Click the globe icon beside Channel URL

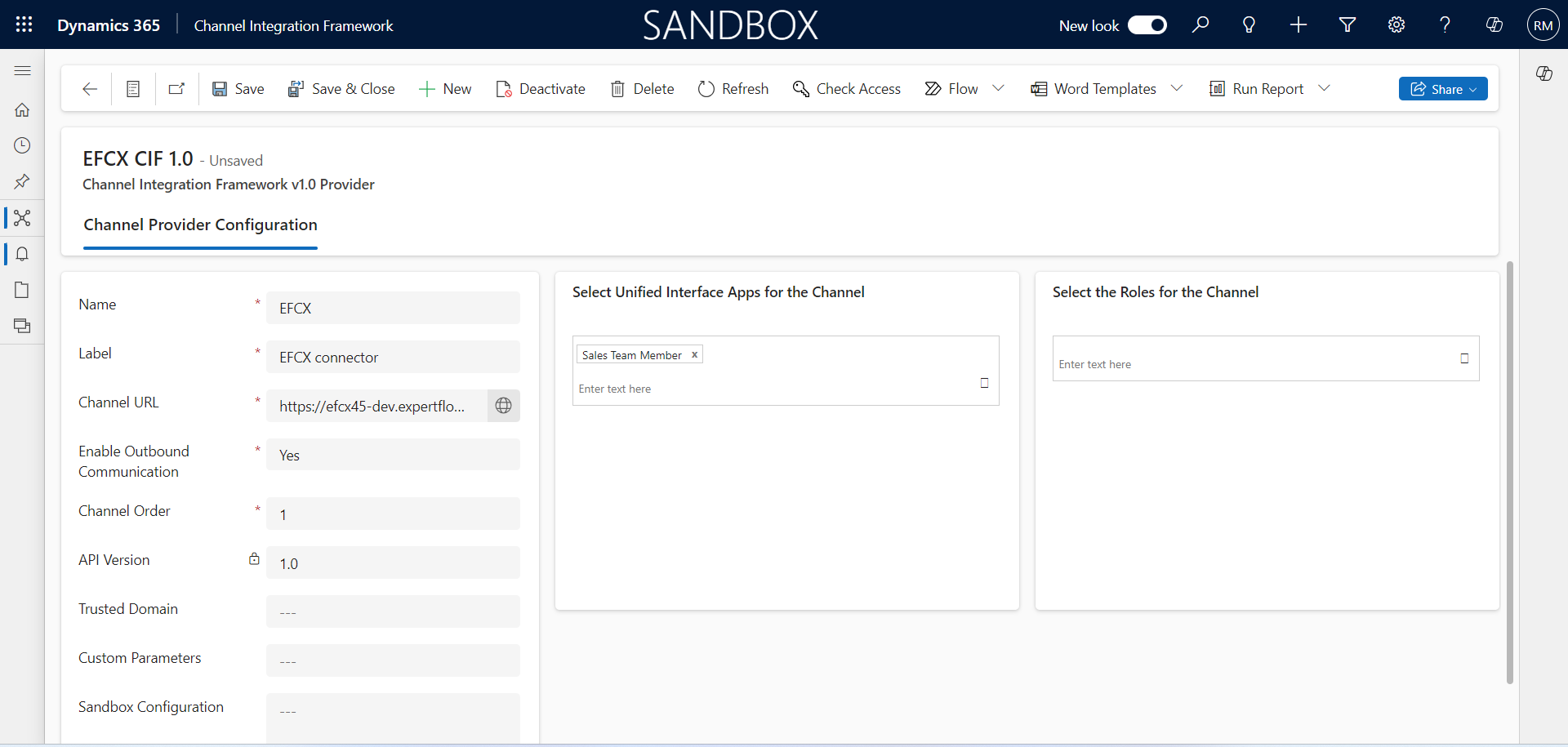[x=504, y=406]
